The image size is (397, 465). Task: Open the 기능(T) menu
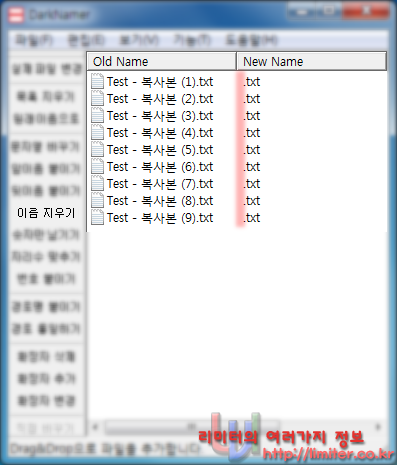[192, 40]
